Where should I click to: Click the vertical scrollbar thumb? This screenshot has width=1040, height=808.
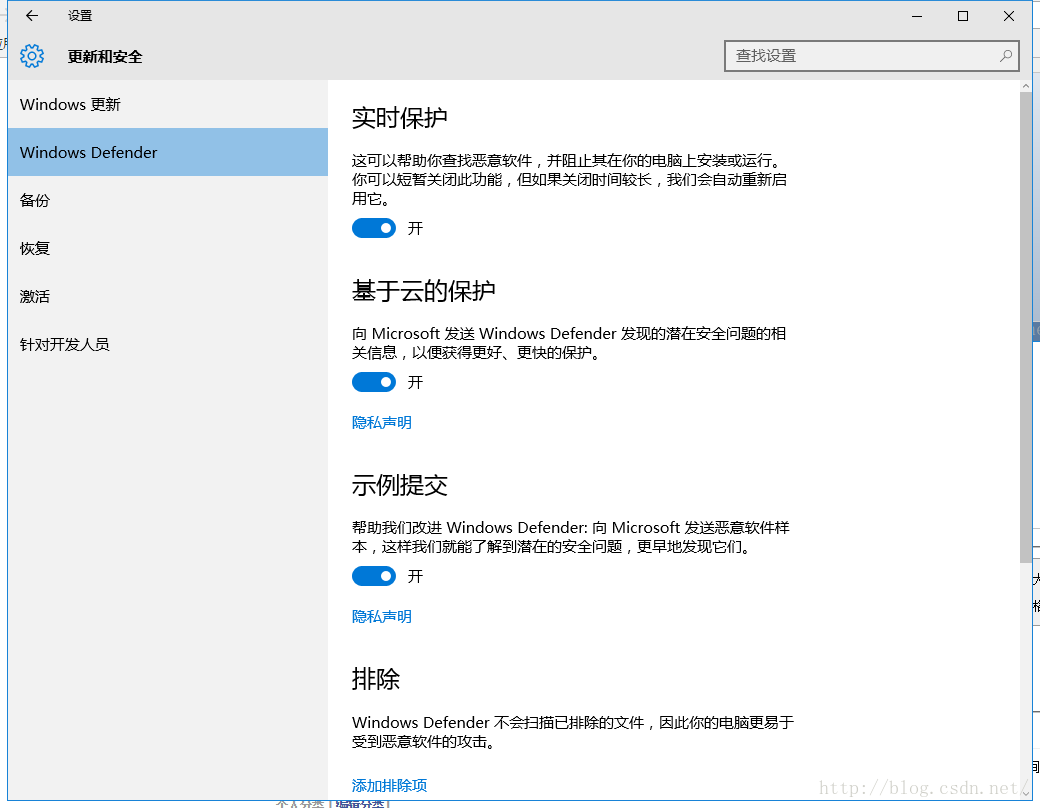coord(1026,328)
